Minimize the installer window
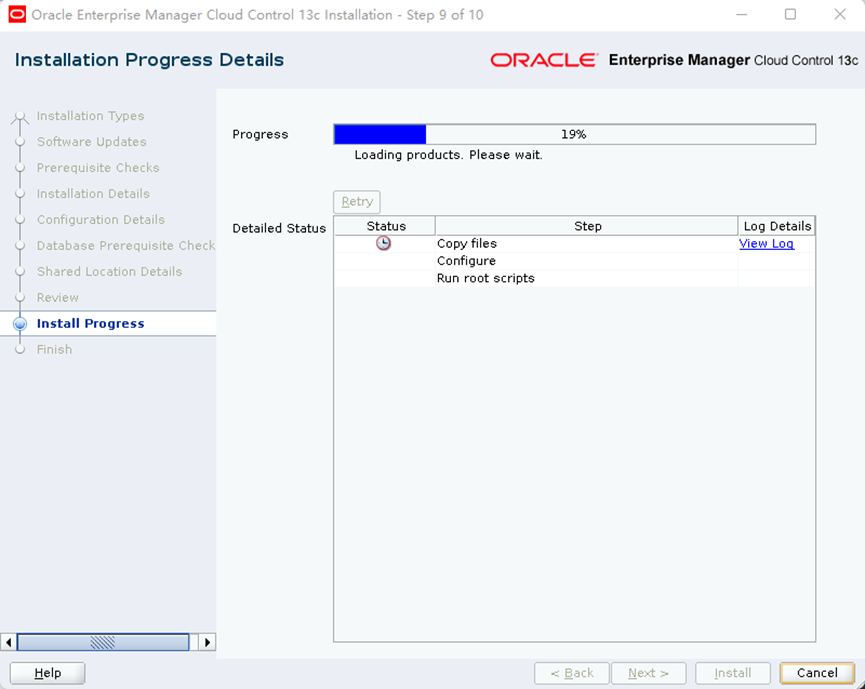 tap(741, 14)
